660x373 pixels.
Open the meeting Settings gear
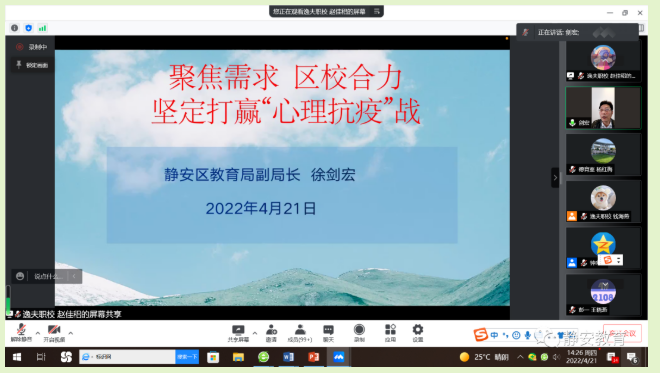[418, 333]
